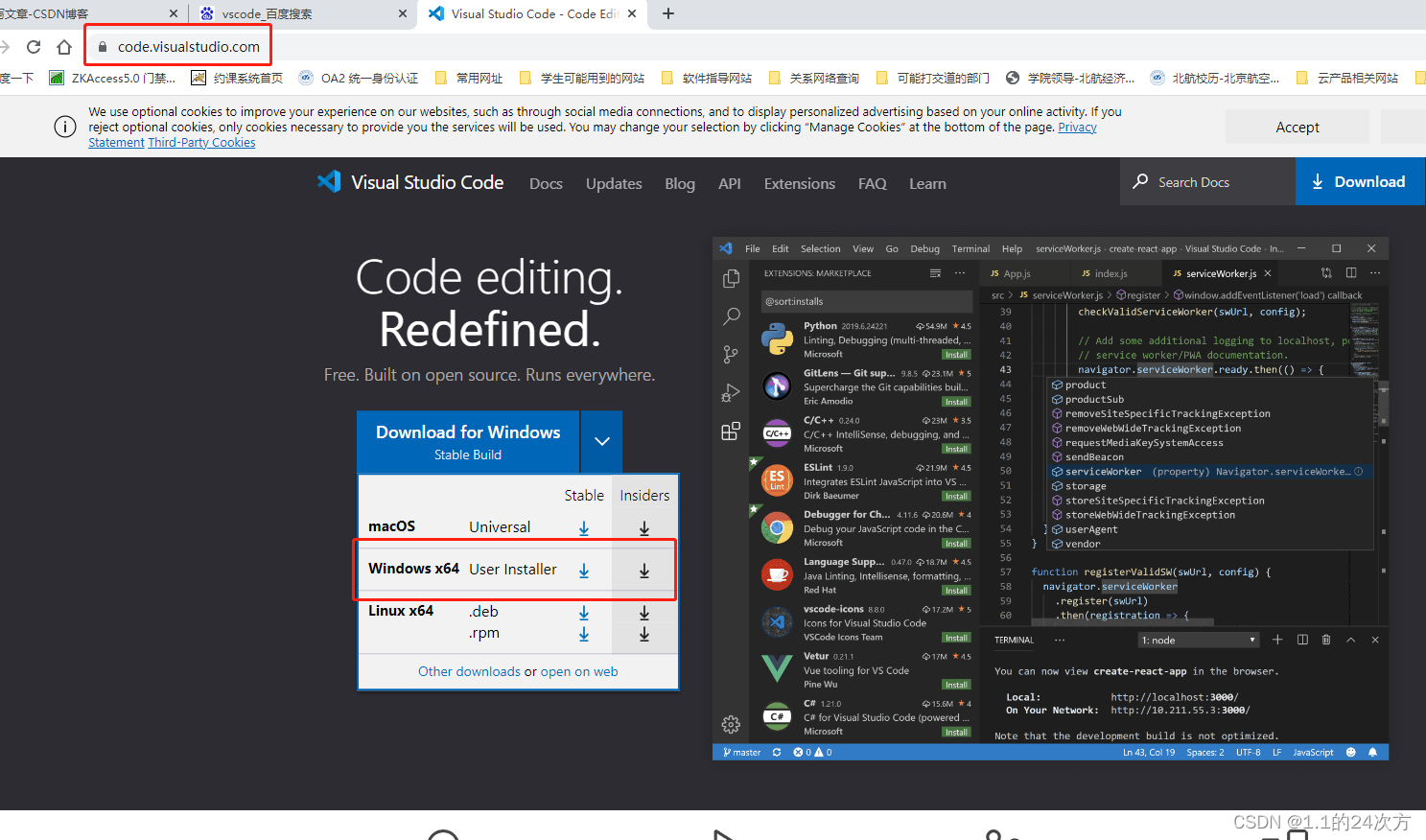Download Linux .deb Insiders package
Screen dimensions: 1426x840
coord(644,612)
